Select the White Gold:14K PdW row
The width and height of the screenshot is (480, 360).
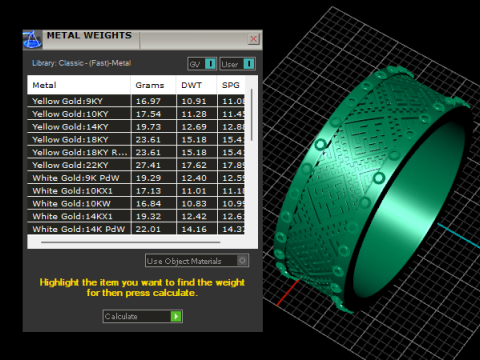[136, 229]
